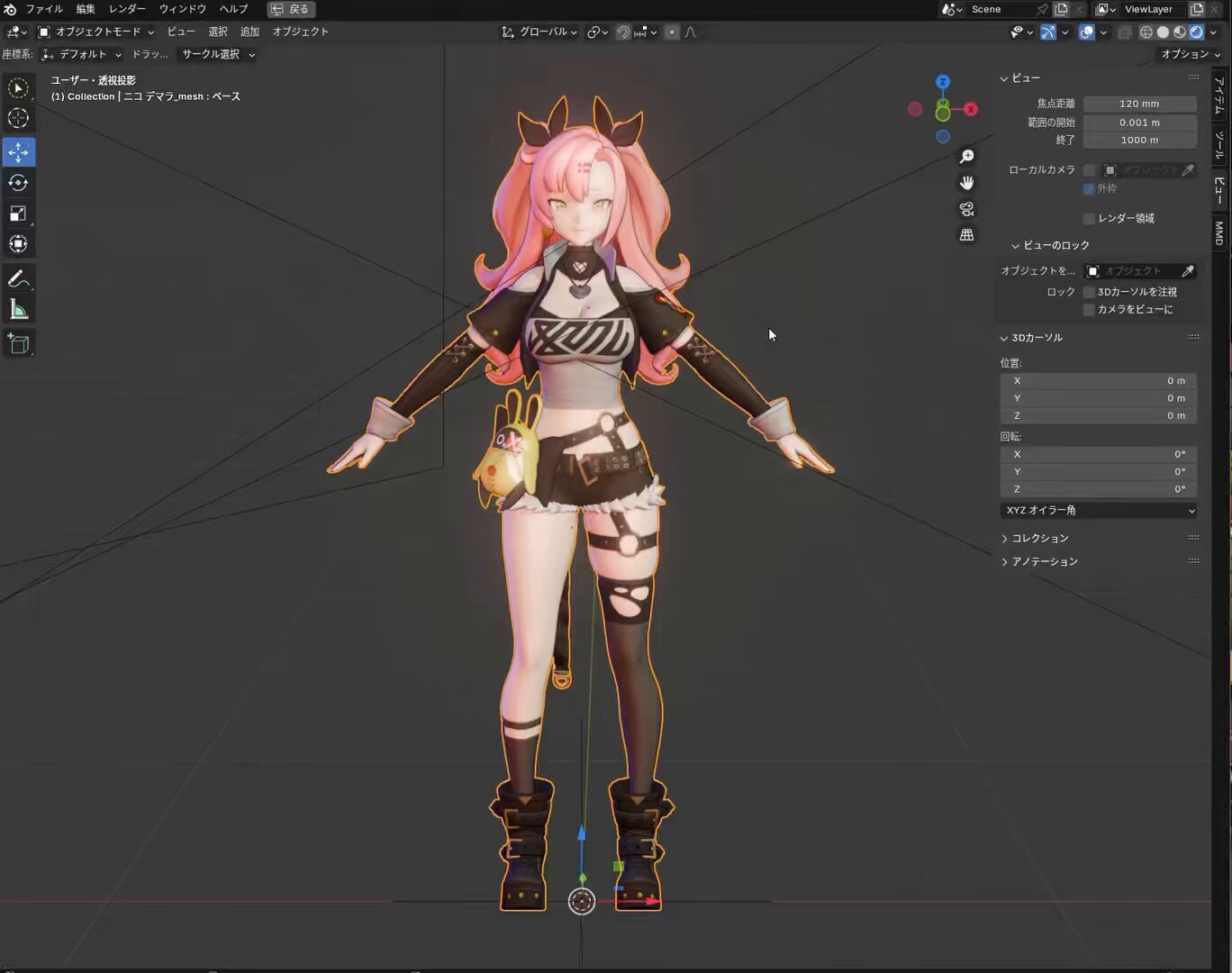Open the グローバル orientation dropdown

[540, 32]
